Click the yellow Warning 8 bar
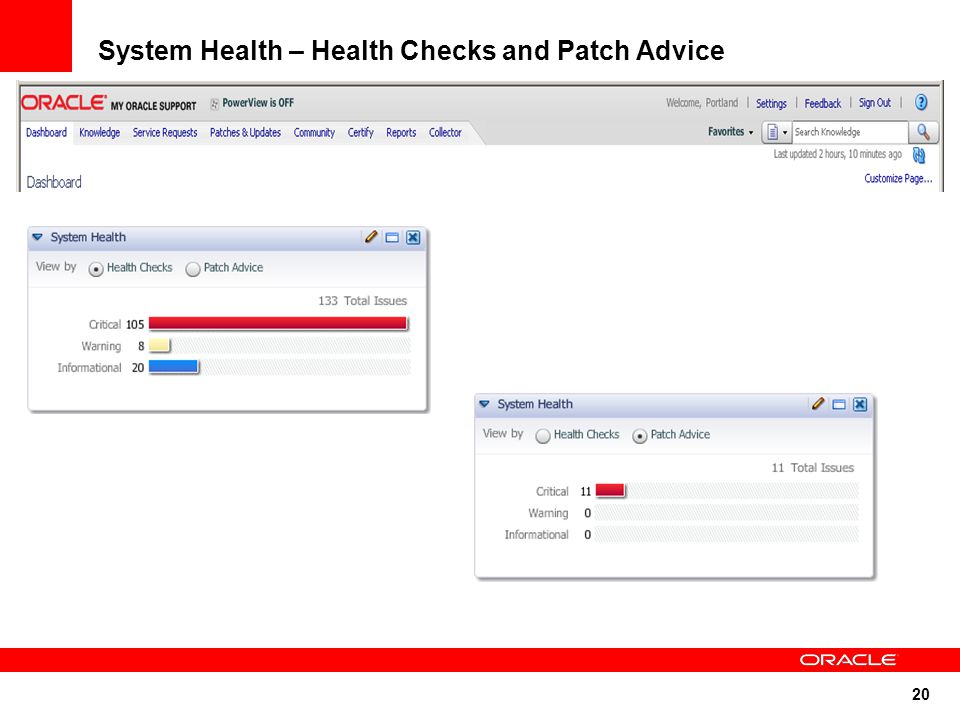The height and width of the screenshot is (720, 960). click(x=159, y=345)
